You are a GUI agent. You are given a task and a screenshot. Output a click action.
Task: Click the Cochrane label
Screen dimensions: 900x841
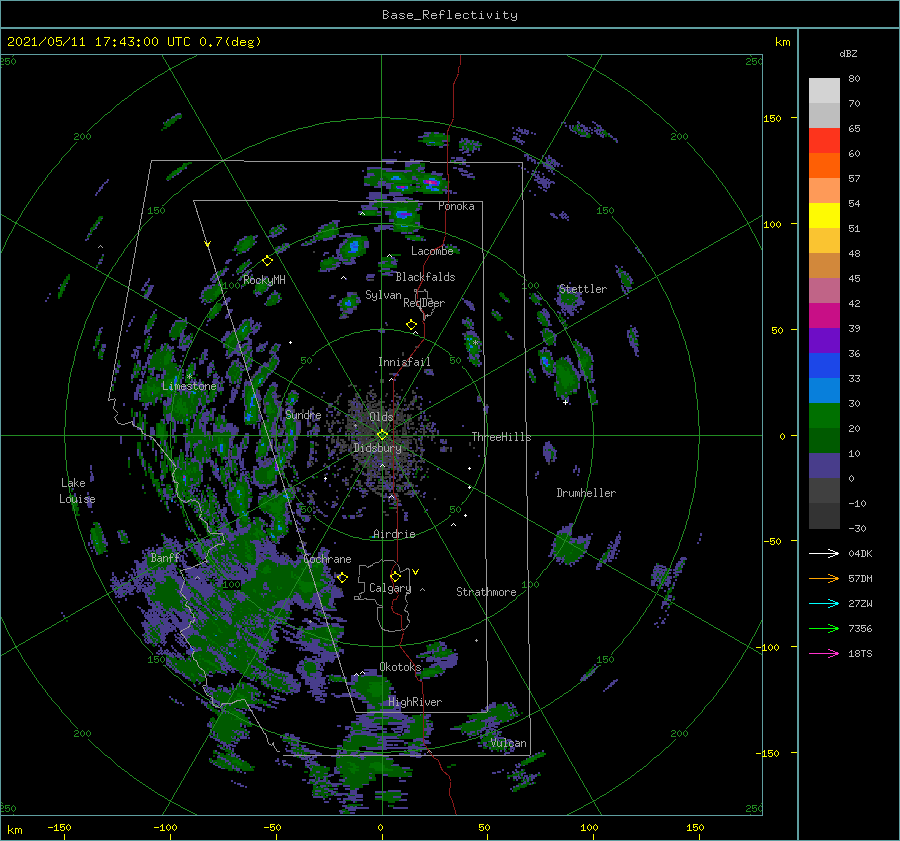pos(327,559)
